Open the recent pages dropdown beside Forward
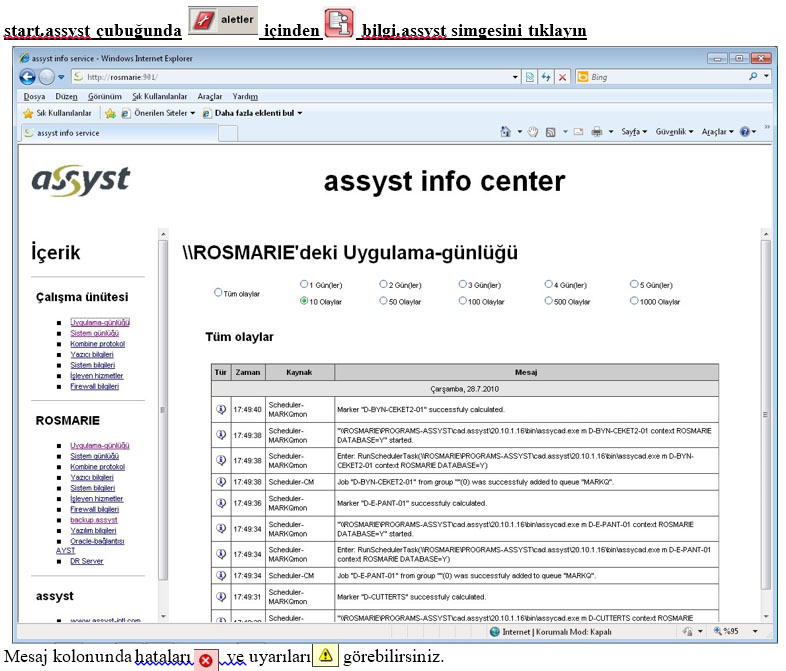The width and height of the screenshot is (786, 671). [61, 77]
